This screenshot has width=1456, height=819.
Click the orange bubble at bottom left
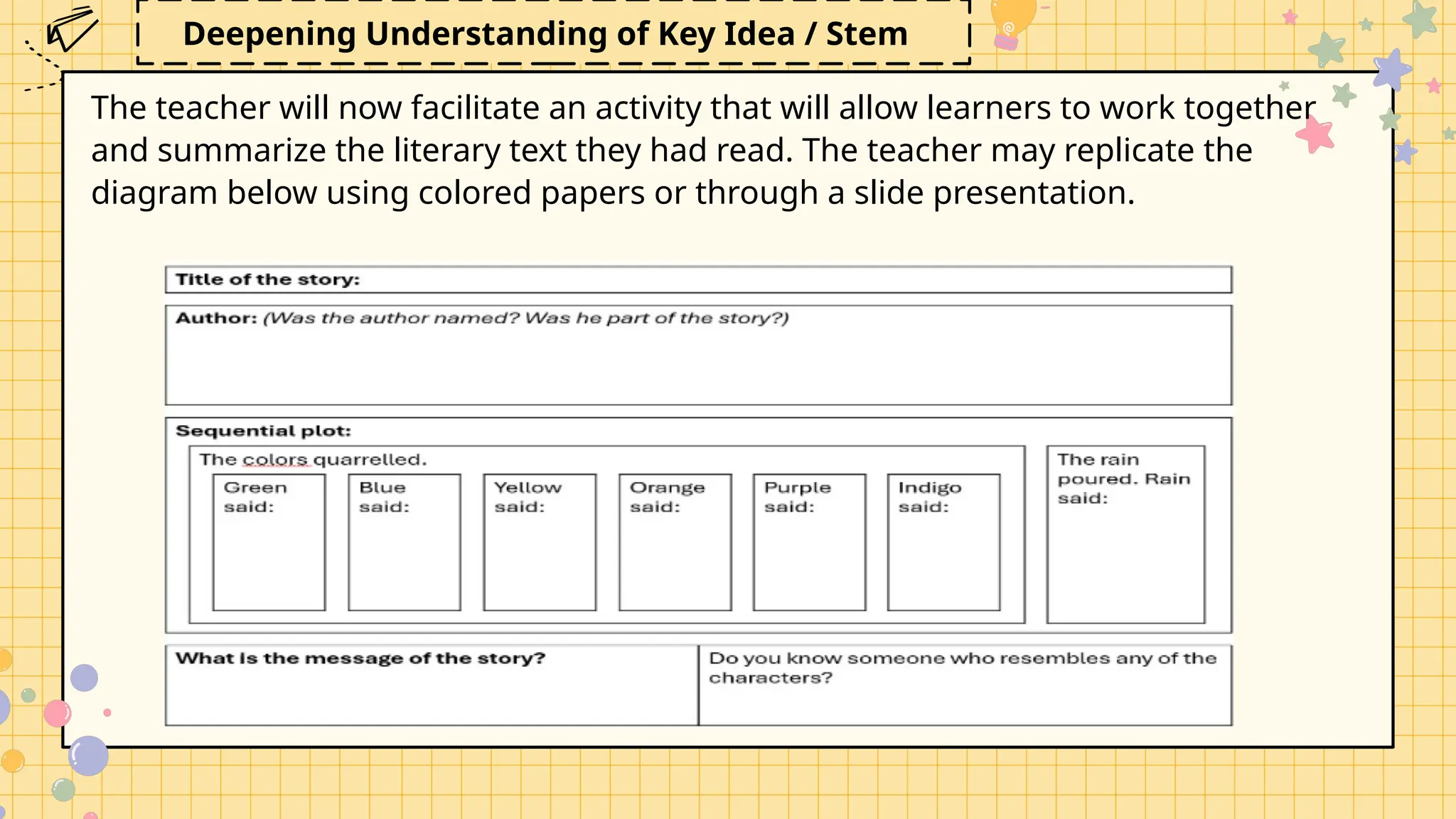point(13,761)
